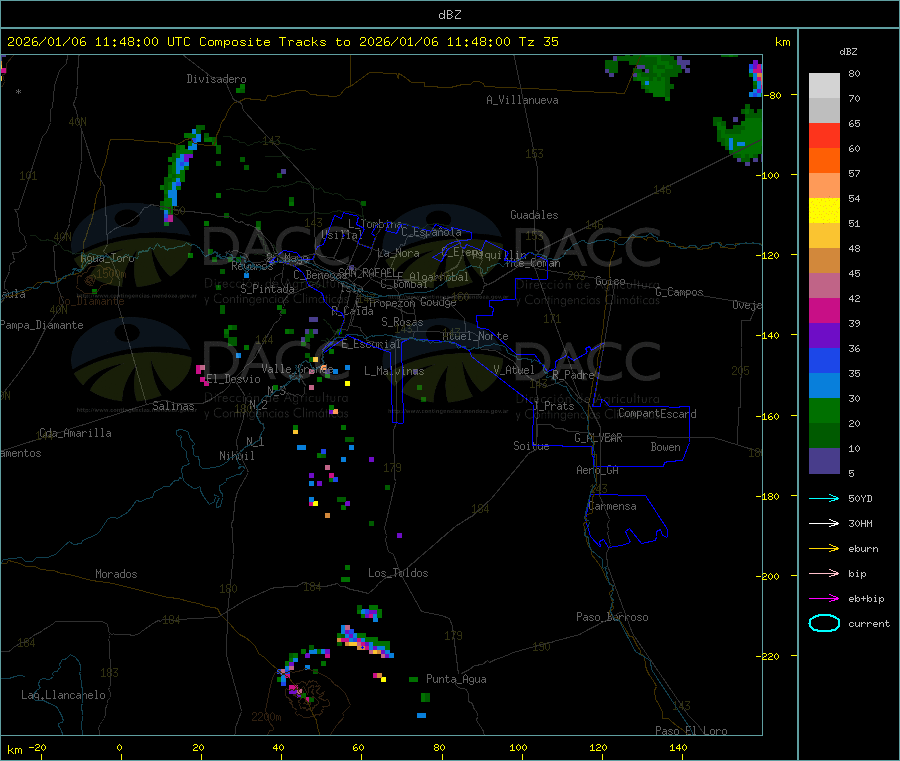Select the 39 dBZ magenta color swatch

[x=824, y=310]
